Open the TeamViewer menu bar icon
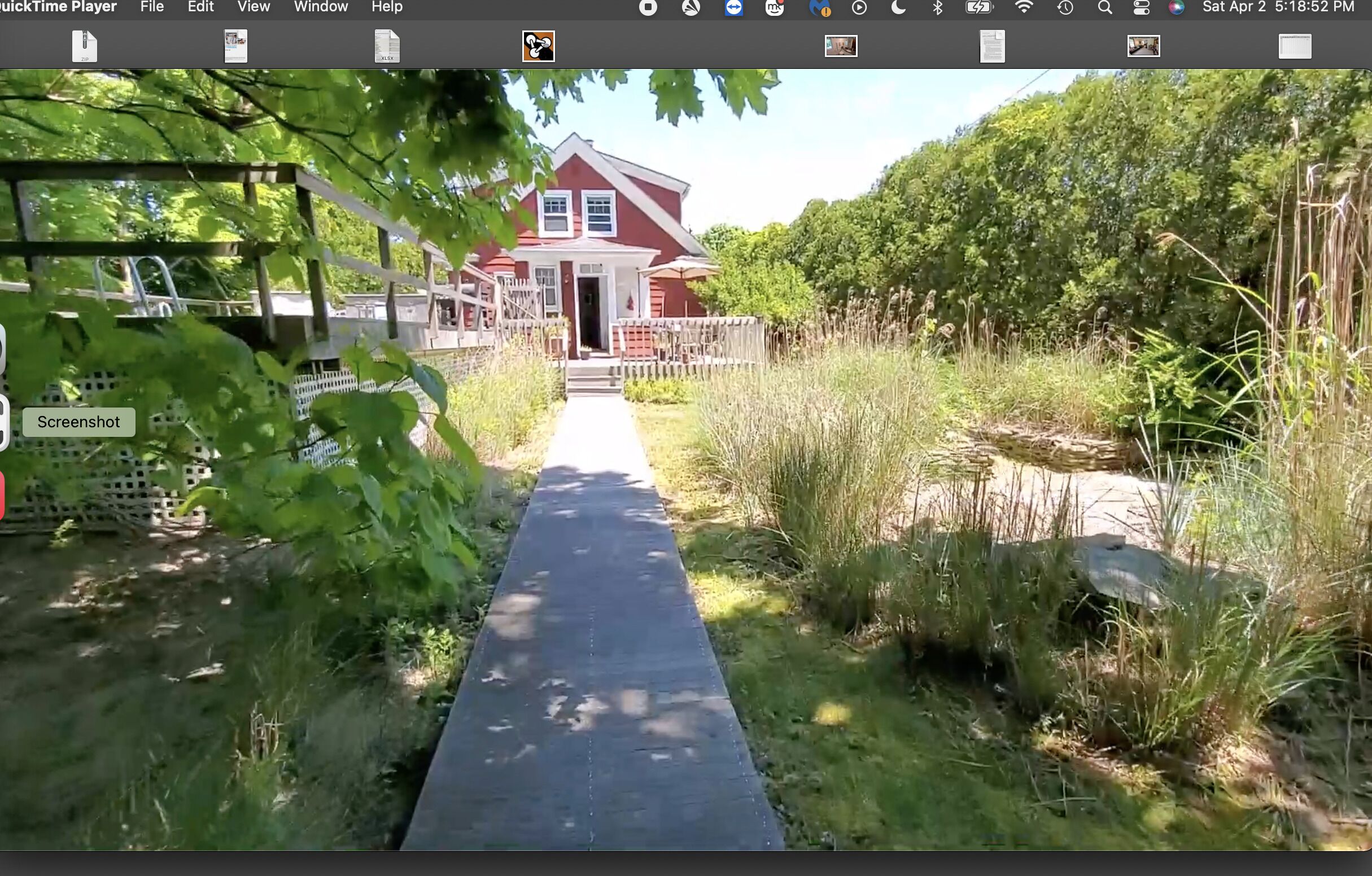This screenshot has width=1372, height=876. [x=734, y=7]
